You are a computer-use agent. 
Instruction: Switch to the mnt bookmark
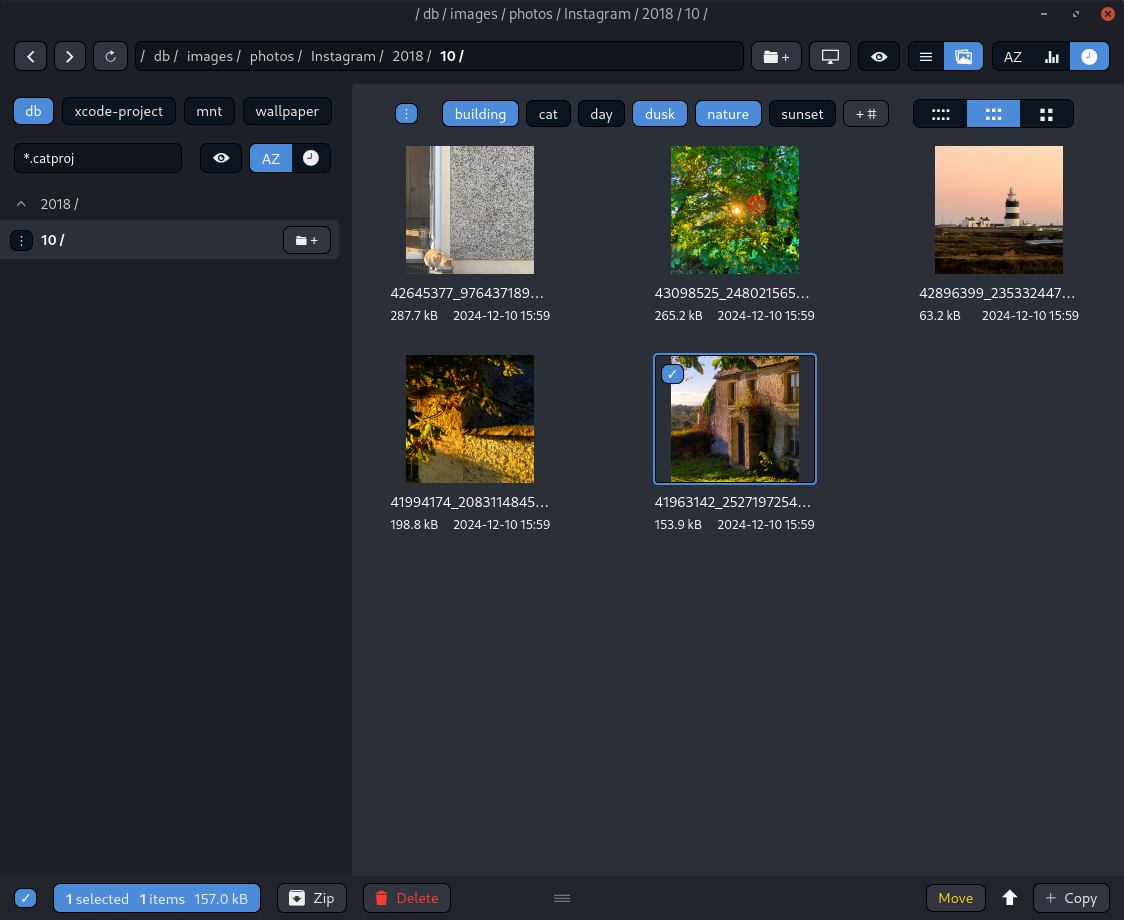coord(209,111)
